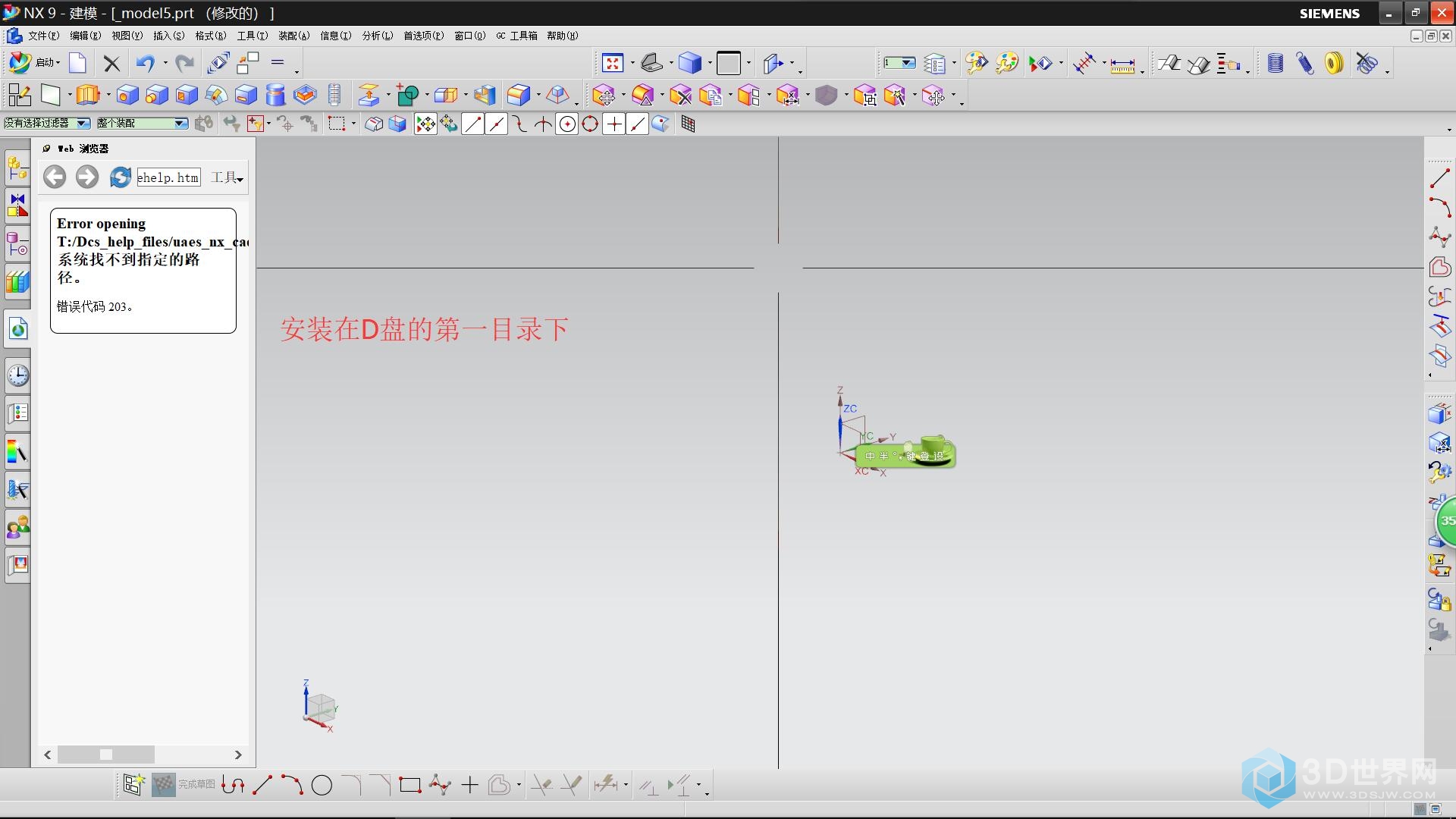Click the Undo arrow icon
Viewport: 1456px width, 819px height.
[x=146, y=64]
